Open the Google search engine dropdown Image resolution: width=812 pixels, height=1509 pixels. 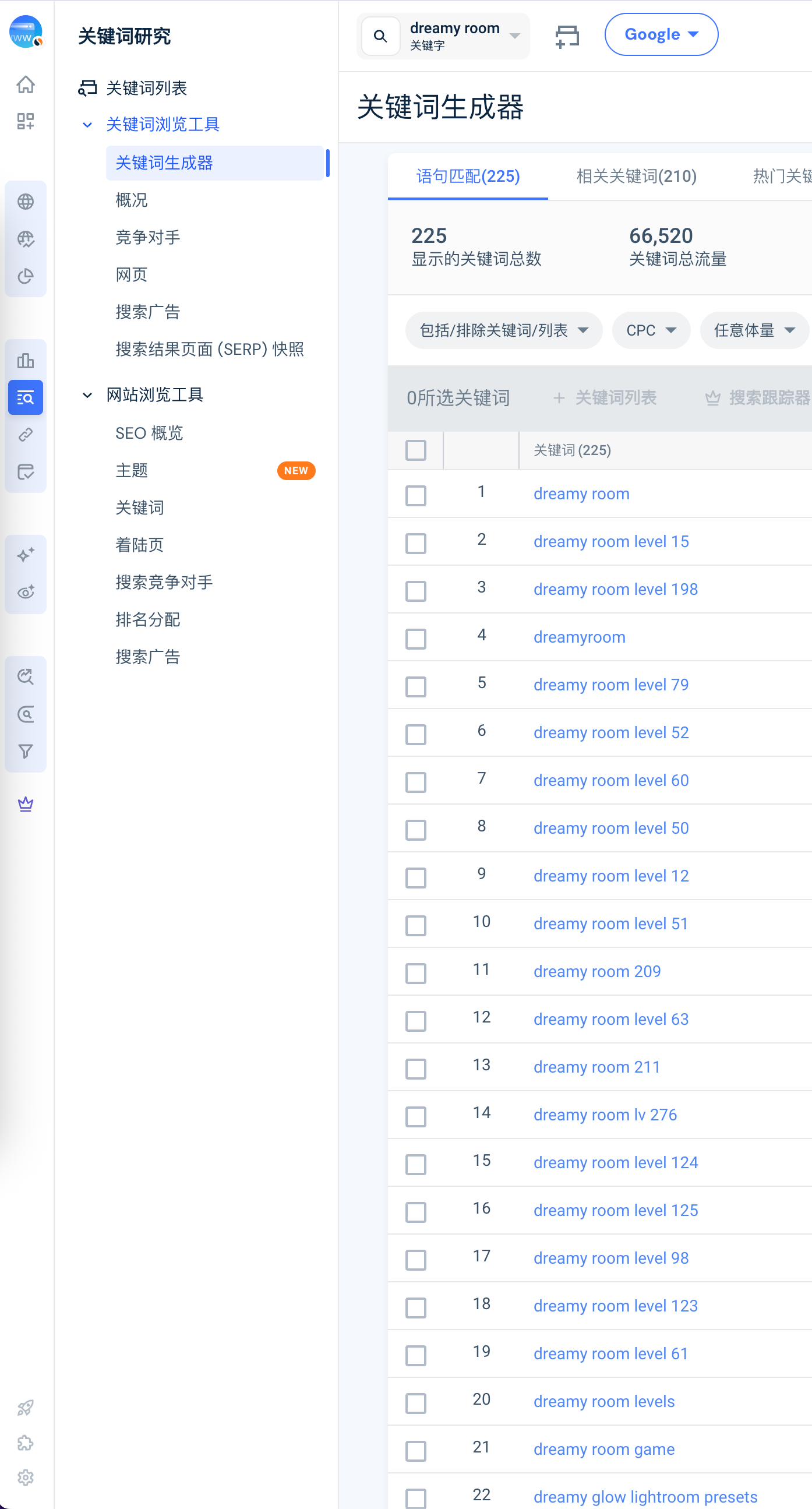[x=661, y=34]
